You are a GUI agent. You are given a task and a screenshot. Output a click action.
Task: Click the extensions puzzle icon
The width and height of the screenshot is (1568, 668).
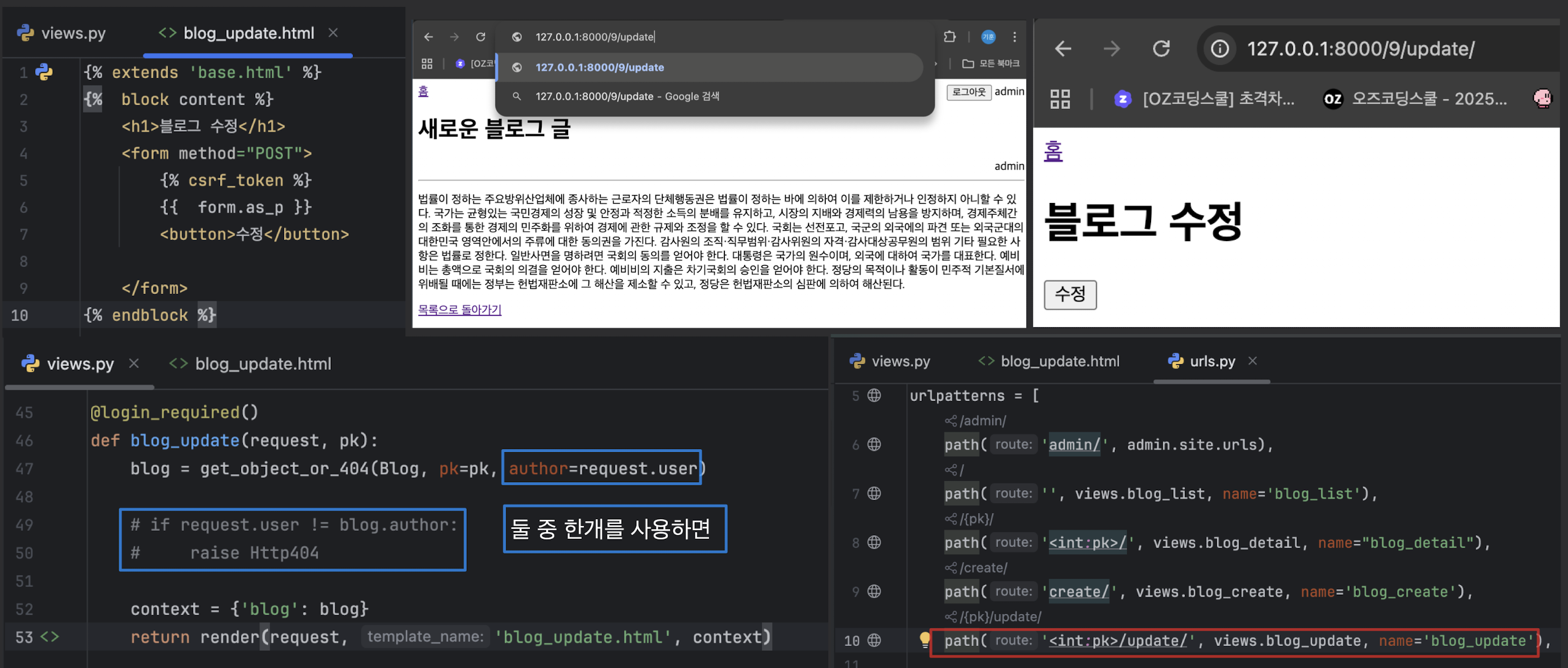(950, 37)
